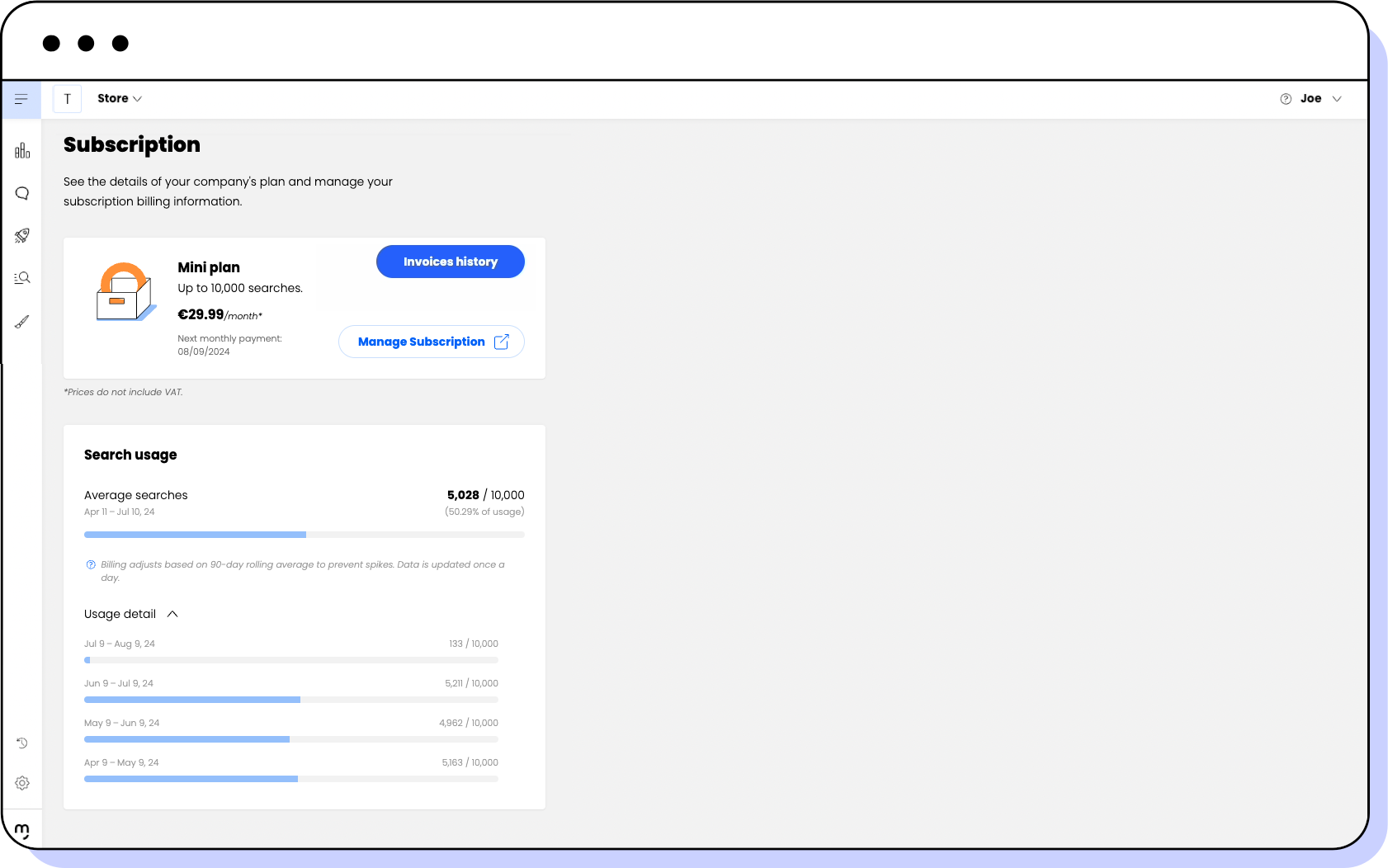
Task: Click the Search usage heading
Action: point(130,455)
